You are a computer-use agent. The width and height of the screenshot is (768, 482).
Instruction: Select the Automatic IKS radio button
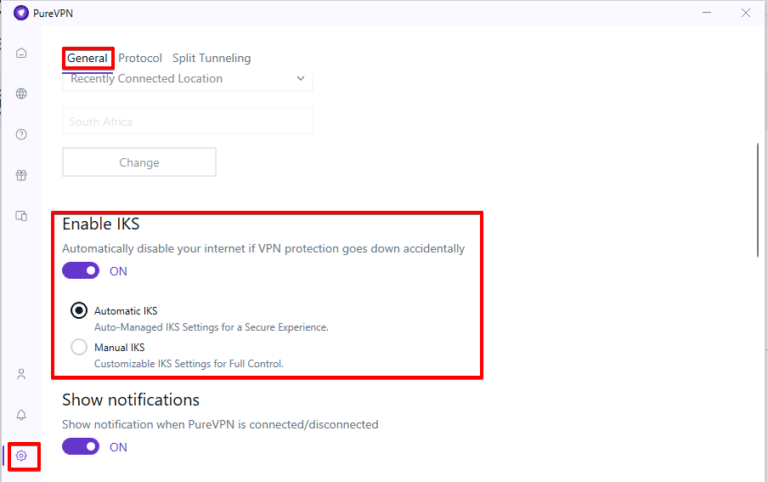point(79,311)
